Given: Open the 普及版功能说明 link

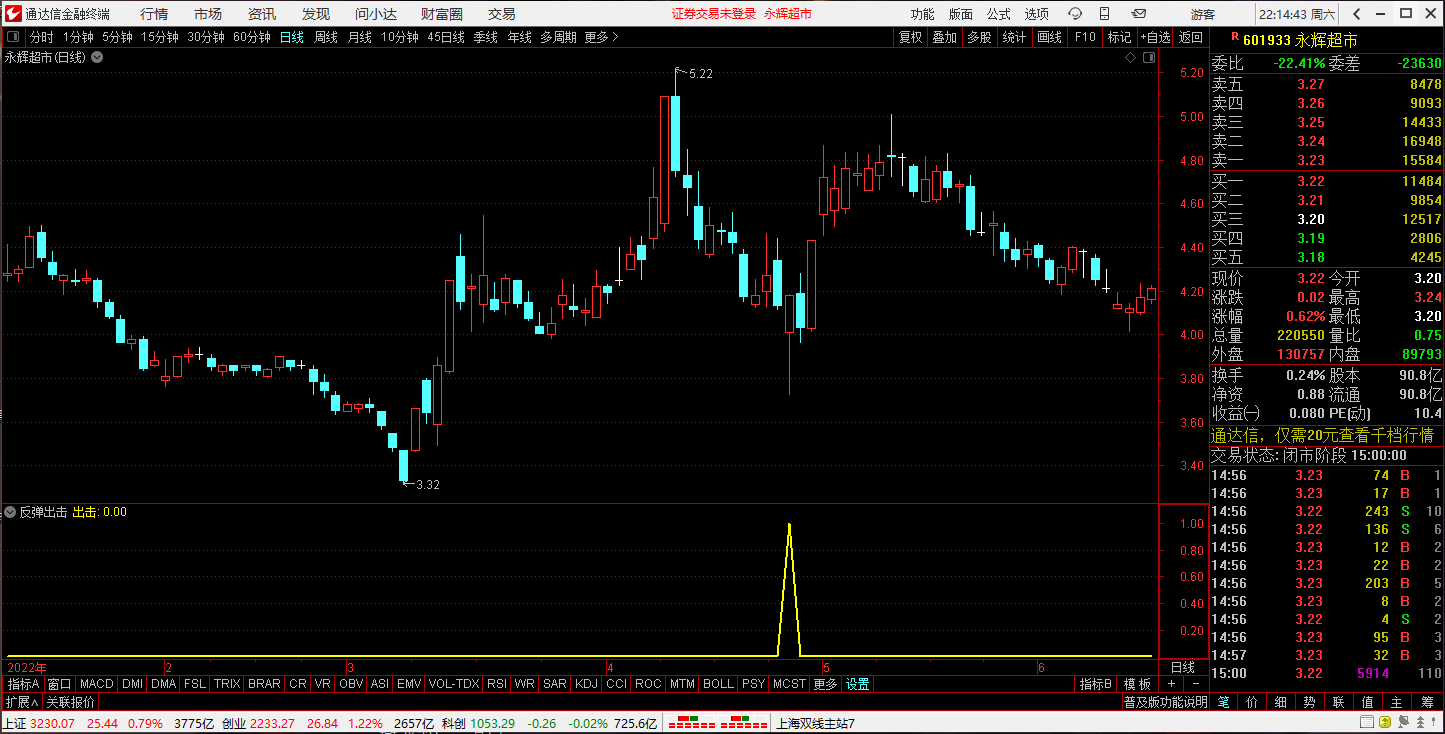Looking at the screenshot, I should click(1165, 702).
